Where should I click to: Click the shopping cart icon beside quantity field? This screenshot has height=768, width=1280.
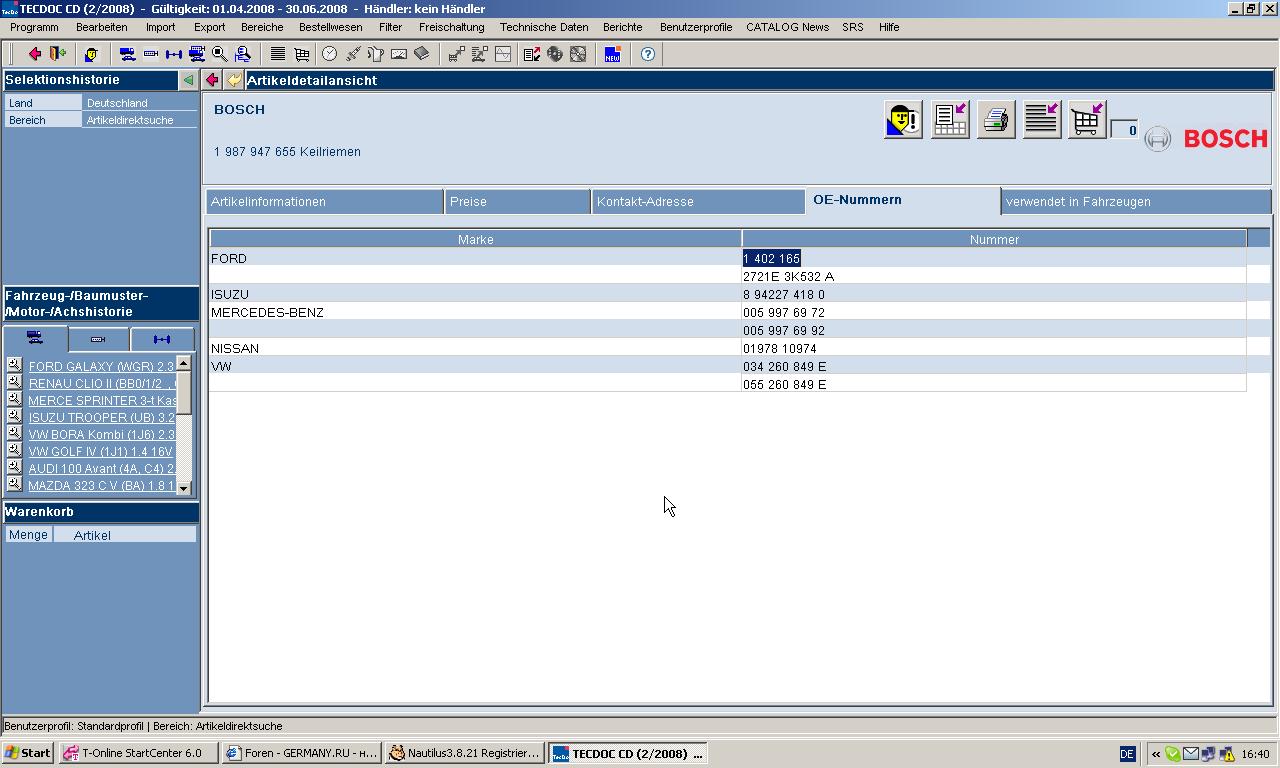(1086, 120)
